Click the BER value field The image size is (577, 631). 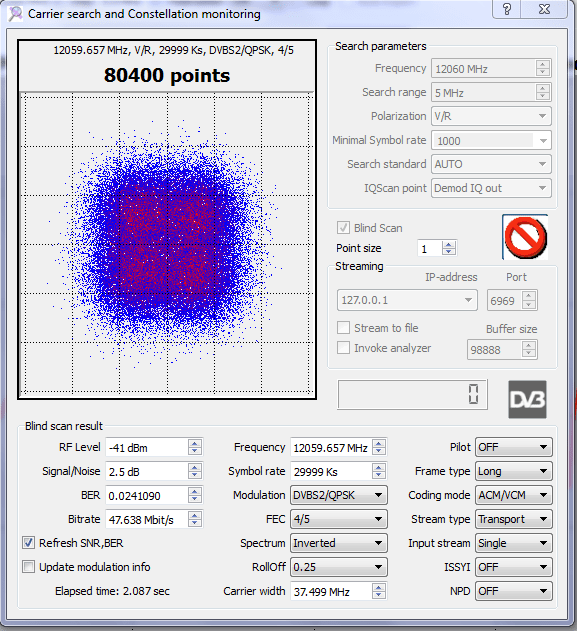pos(147,495)
